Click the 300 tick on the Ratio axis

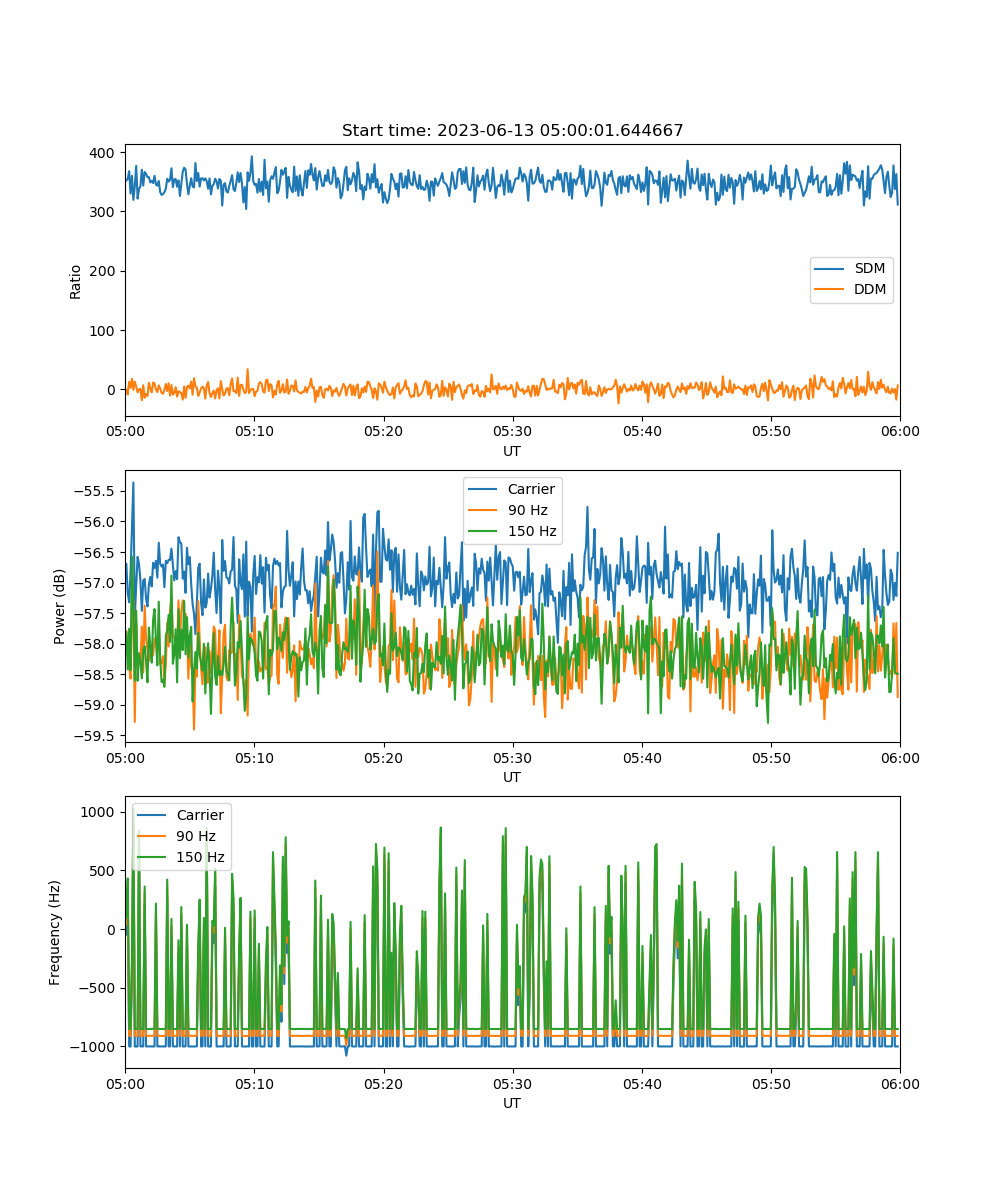[x=104, y=212]
